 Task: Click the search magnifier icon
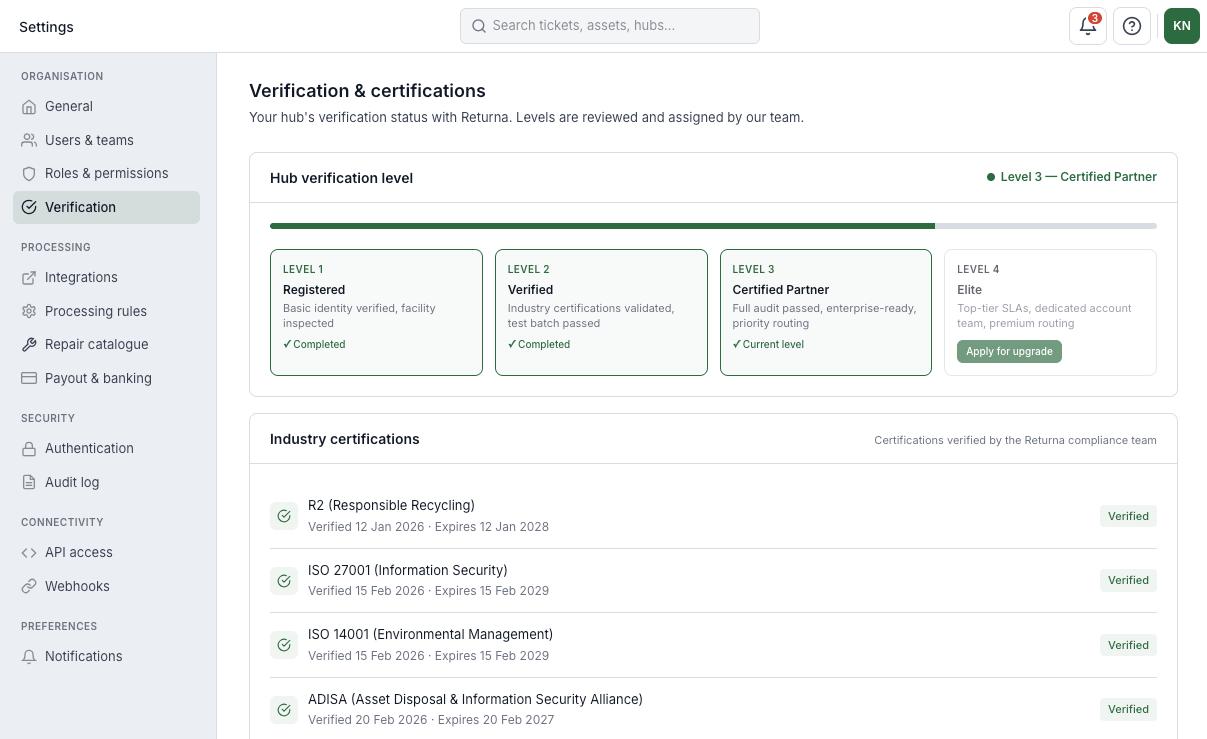(x=479, y=26)
